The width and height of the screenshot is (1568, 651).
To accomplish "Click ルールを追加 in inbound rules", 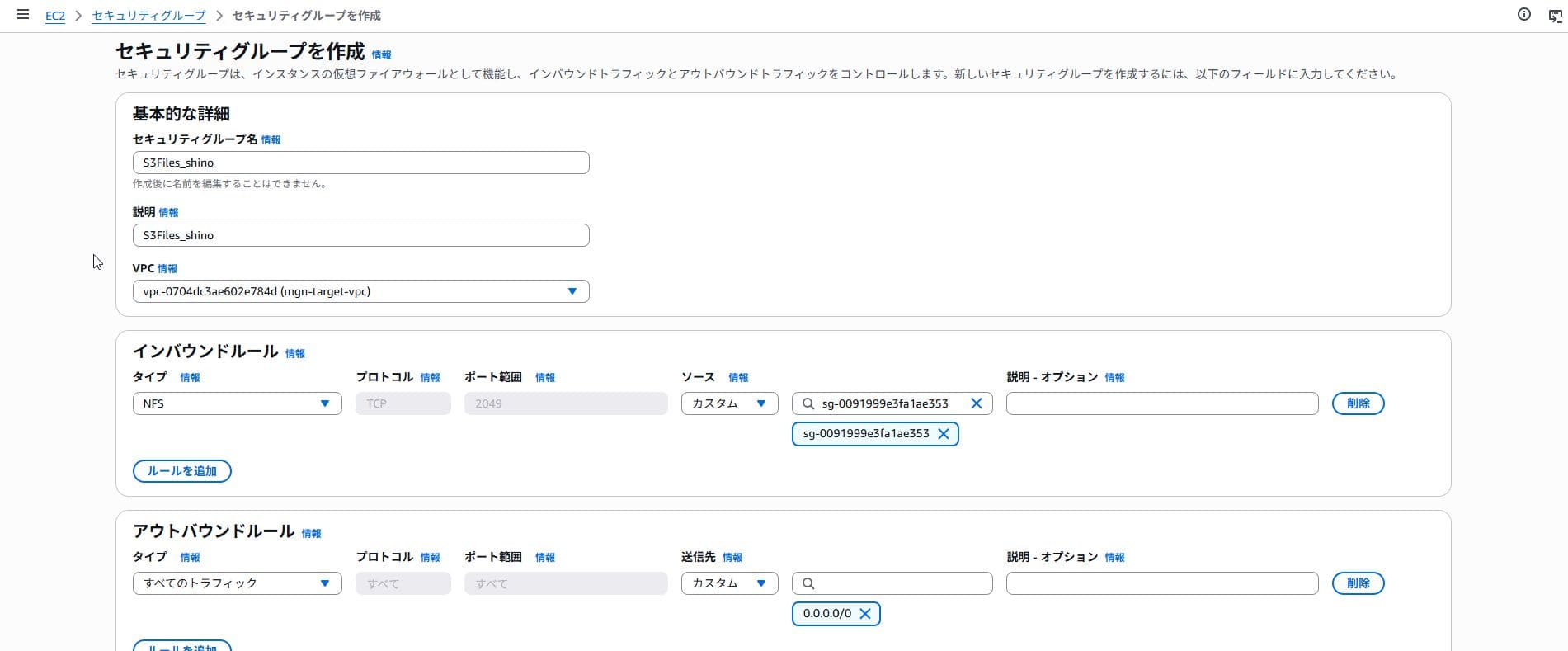I will 181,471.
